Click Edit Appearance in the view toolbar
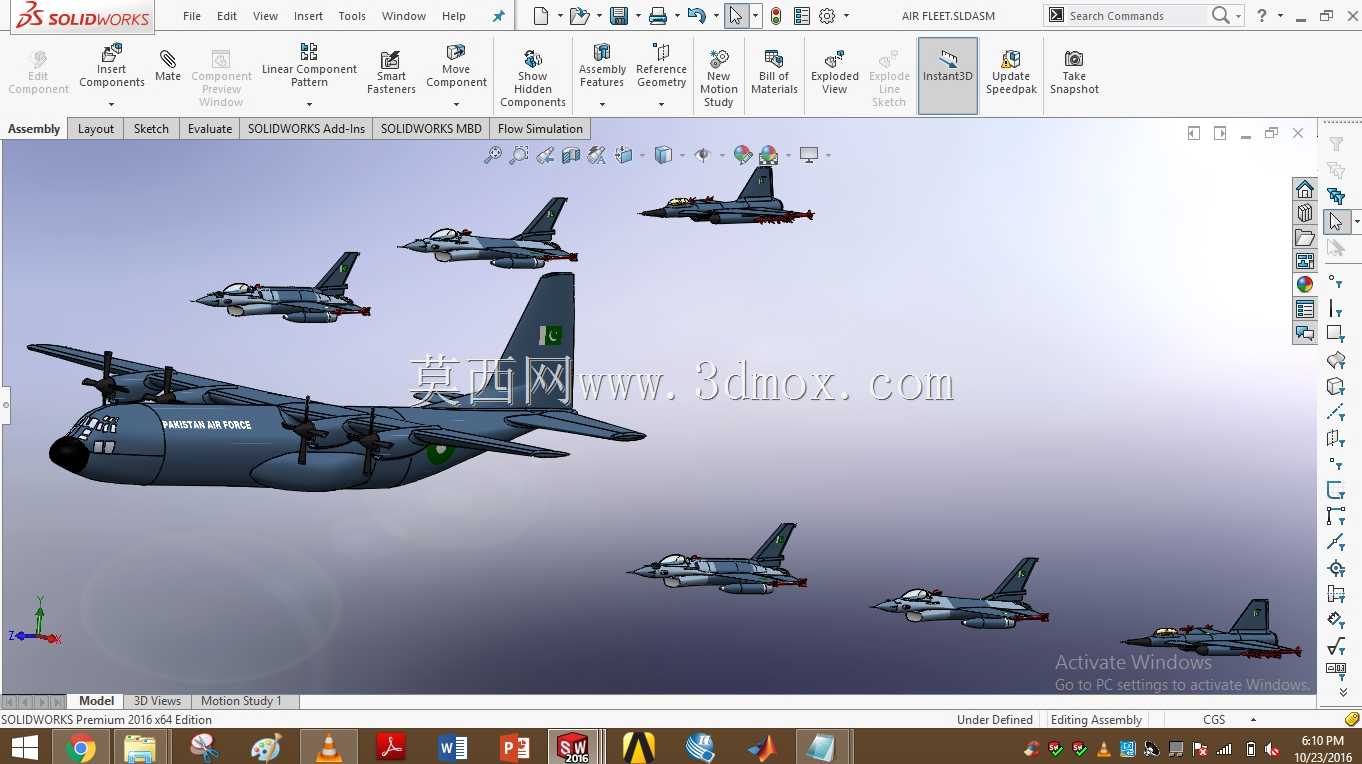Screen dimensions: 1362x764 coord(742,155)
